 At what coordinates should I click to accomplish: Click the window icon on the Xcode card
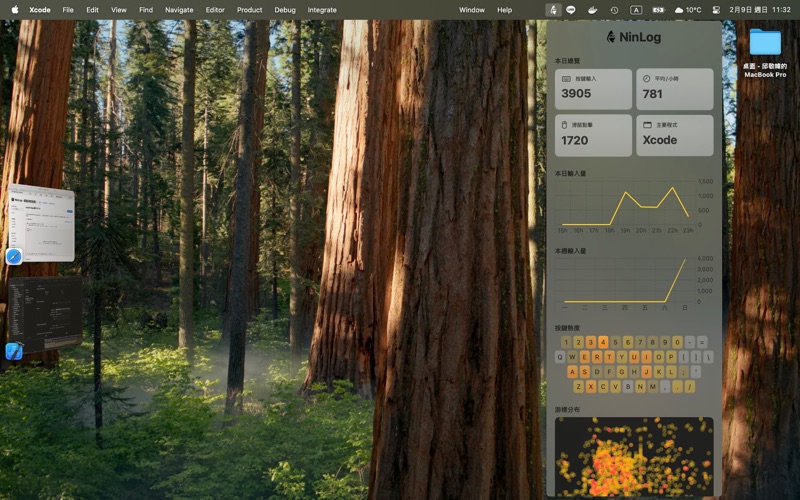(x=647, y=125)
